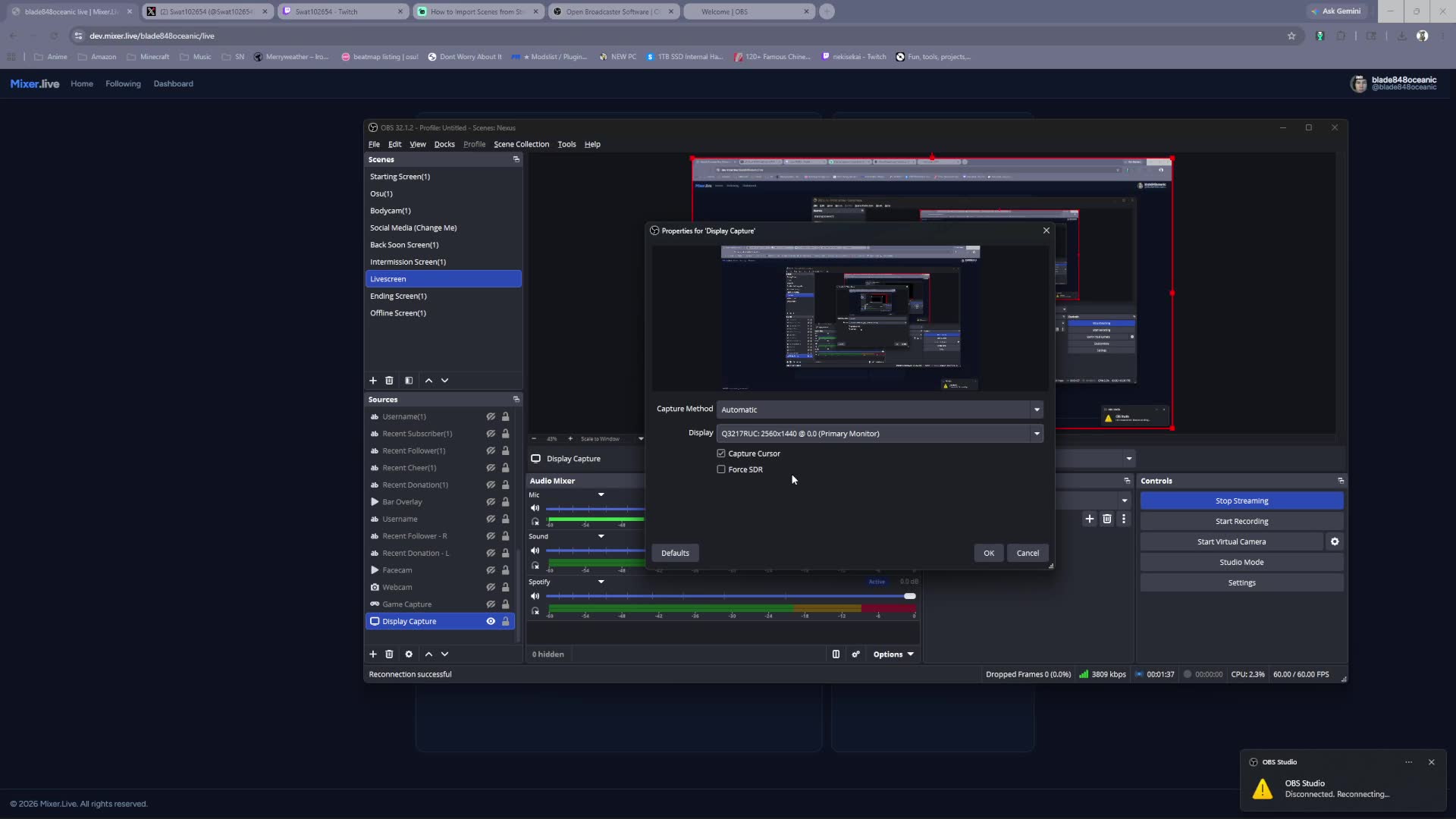Expand Bar Overlay group arrow
Screen dimensions: 1456x819
(375, 502)
